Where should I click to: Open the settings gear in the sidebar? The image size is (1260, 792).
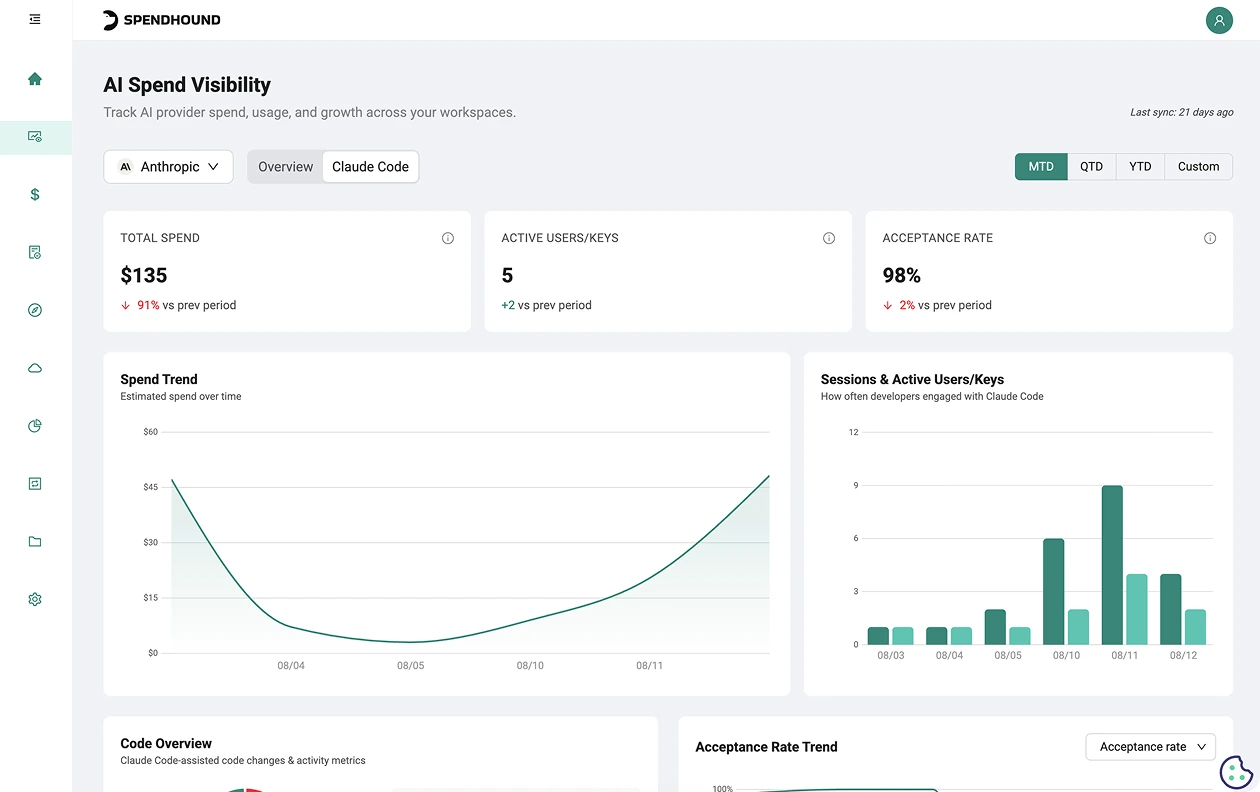[35, 599]
